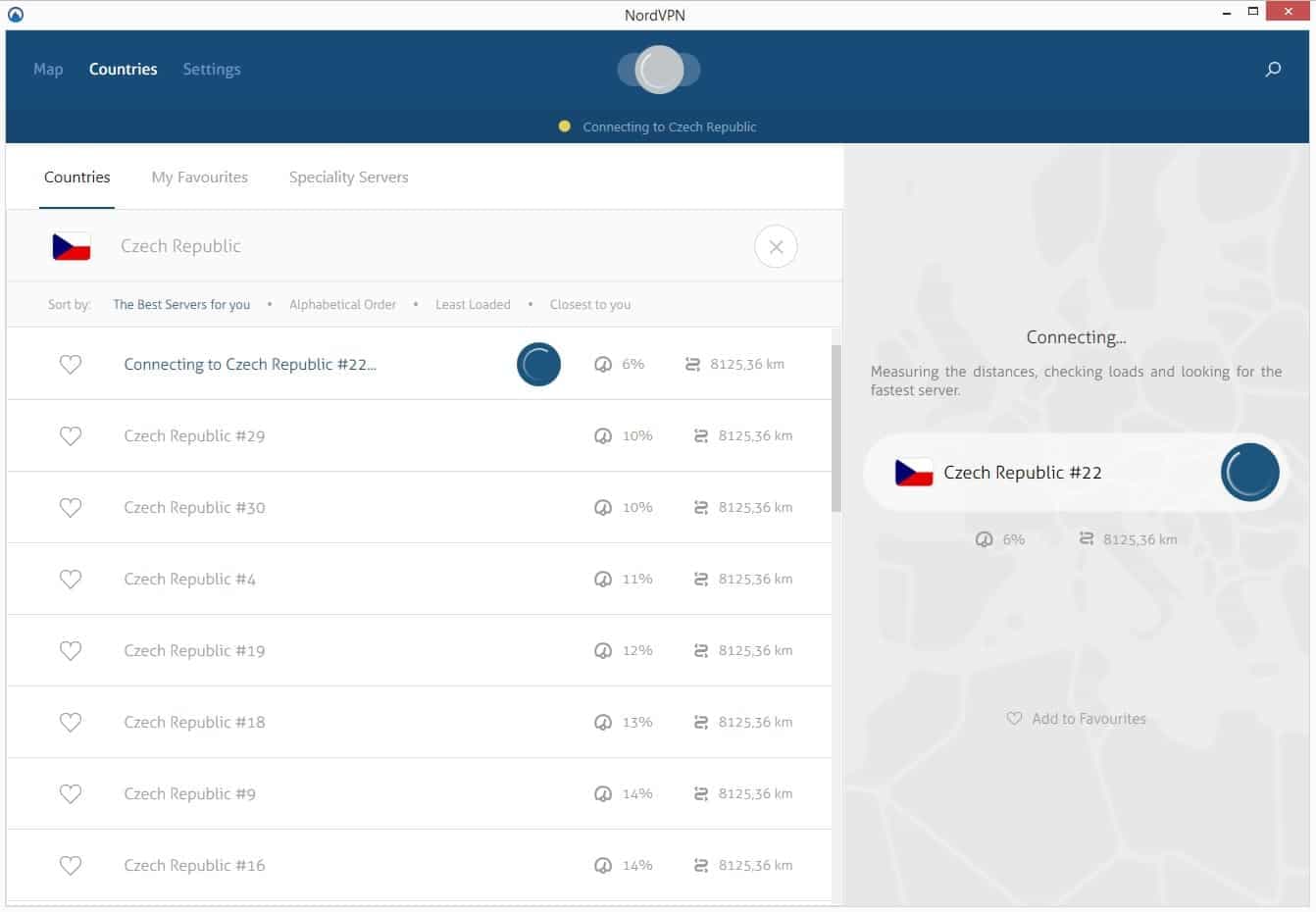
Task: Open the search magnifier icon
Action: coord(1273,69)
